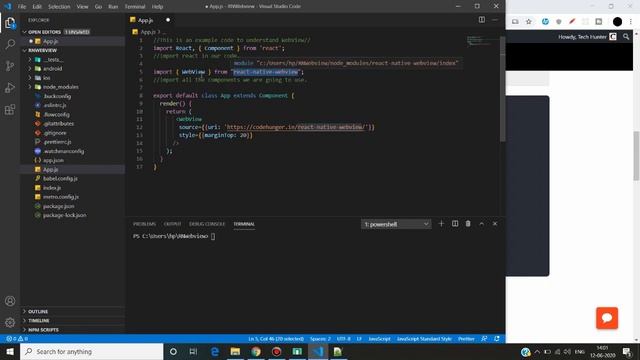Expand the android folder

[30, 69]
